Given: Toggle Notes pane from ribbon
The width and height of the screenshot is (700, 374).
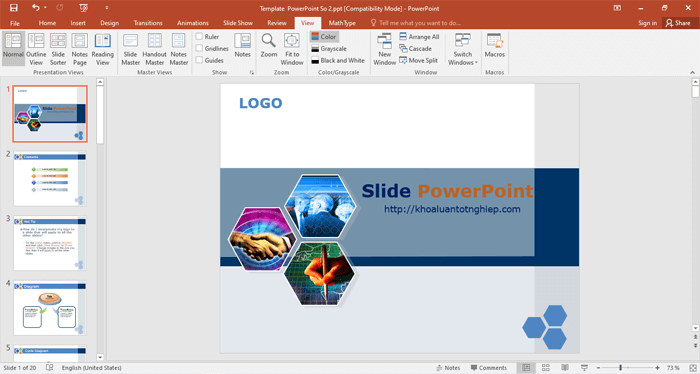Looking at the screenshot, I should pyautogui.click(x=242, y=46).
